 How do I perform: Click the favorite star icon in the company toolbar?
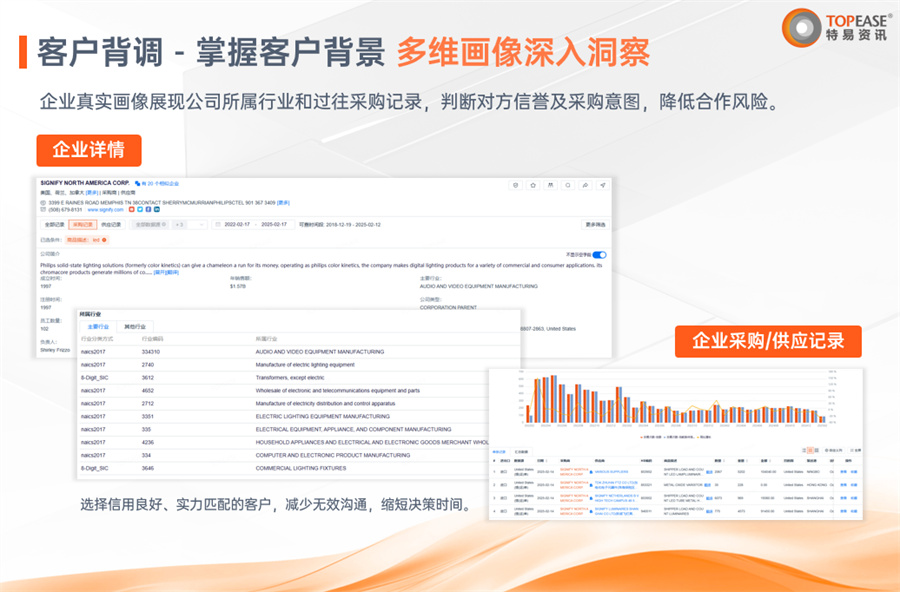click(x=533, y=185)
